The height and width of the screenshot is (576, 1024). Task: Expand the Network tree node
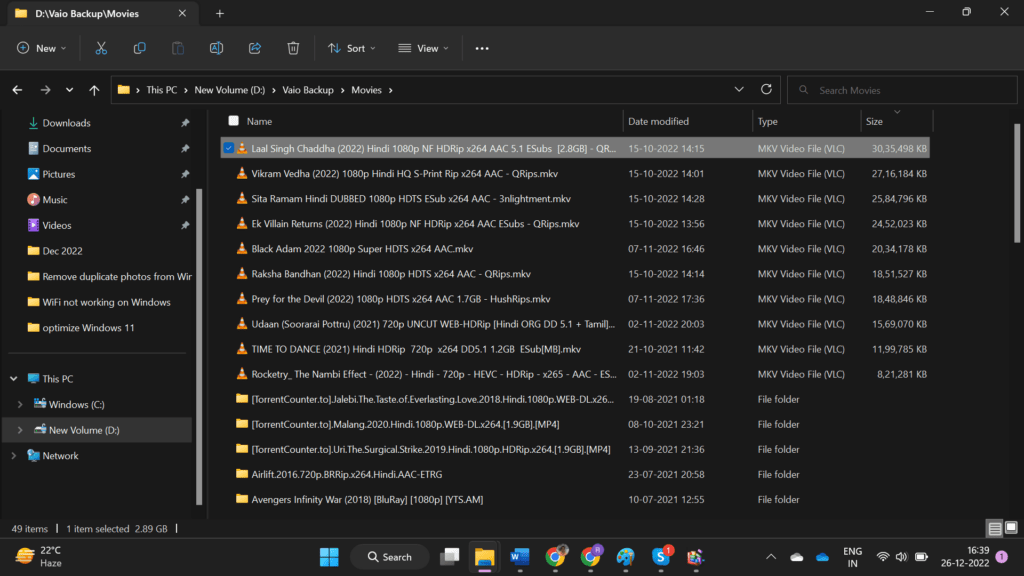[x=14, y=456]
